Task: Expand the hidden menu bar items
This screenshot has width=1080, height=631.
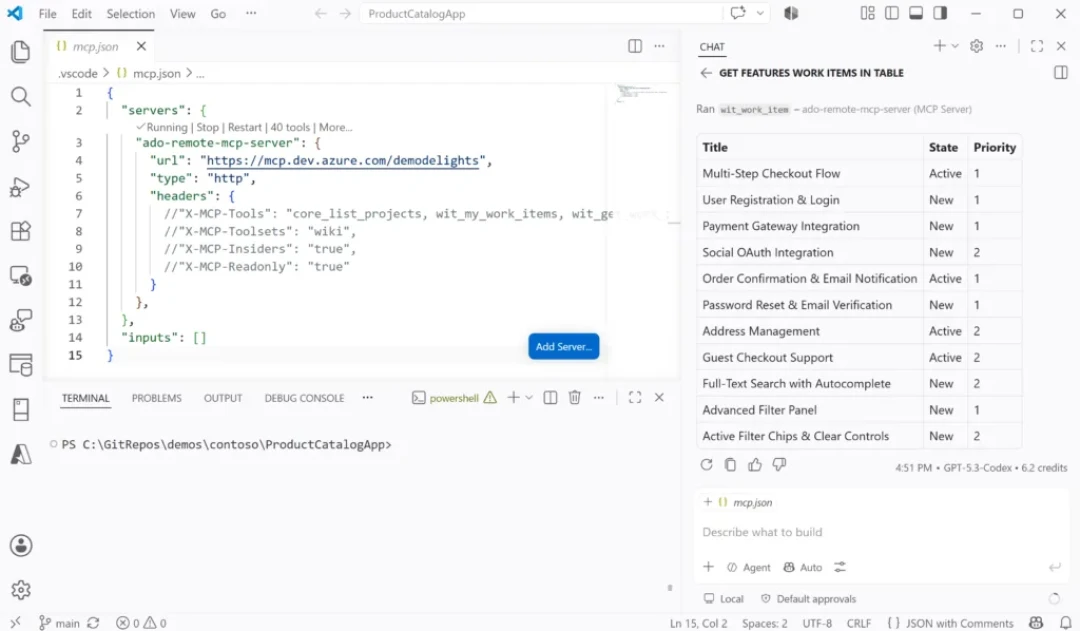Action: coord(251,13)
